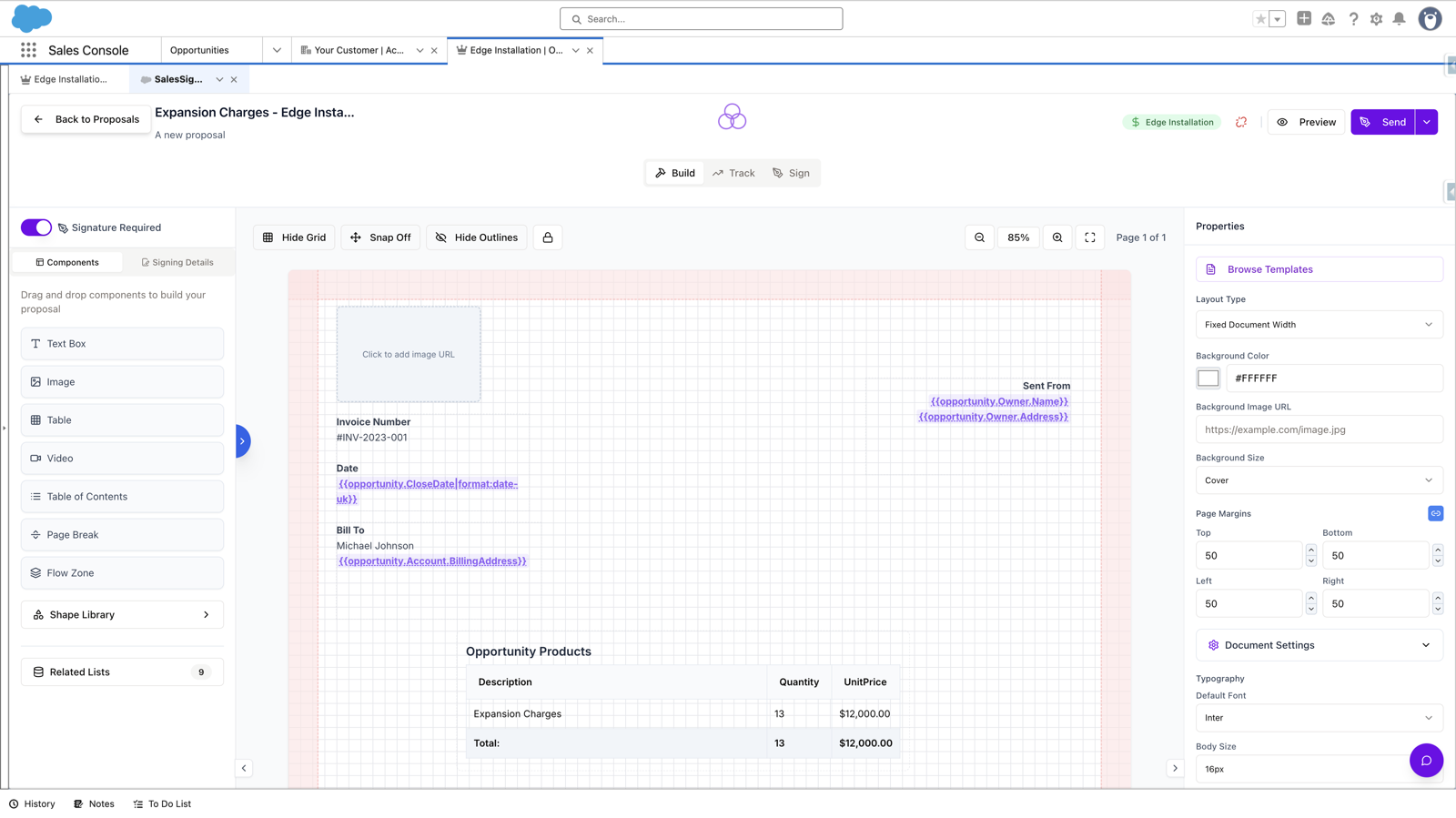Add the Table of Contents component
This screenshot has height=818, width=1456.
[122, 497]
